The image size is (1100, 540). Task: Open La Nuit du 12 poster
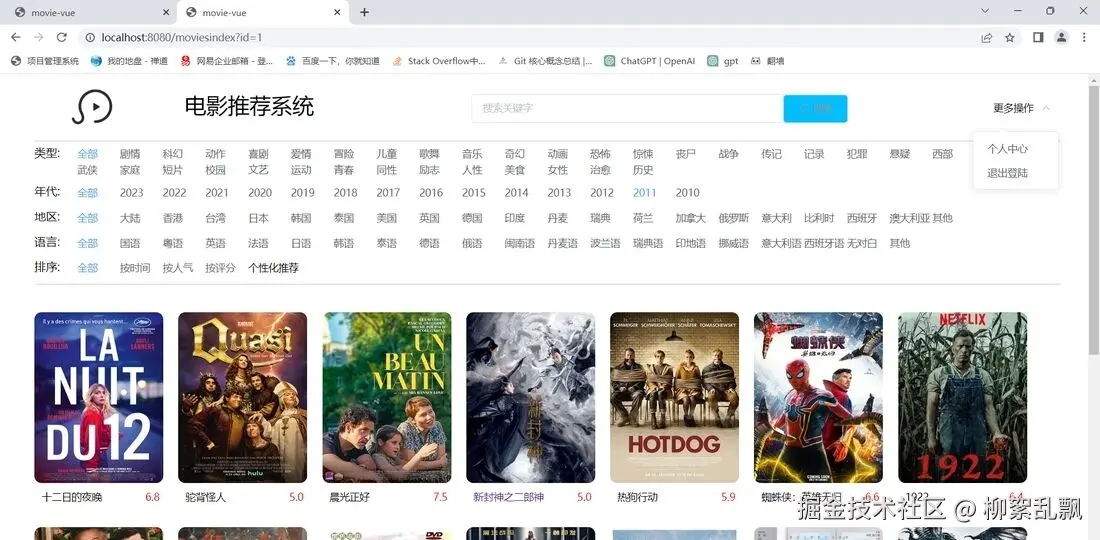(99, 398)
